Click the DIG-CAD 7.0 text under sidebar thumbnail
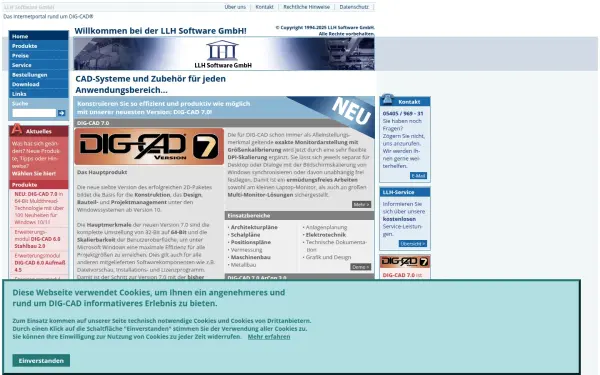Screen dimensions: 600x375 pyautogui.click(x=399, y=275)
